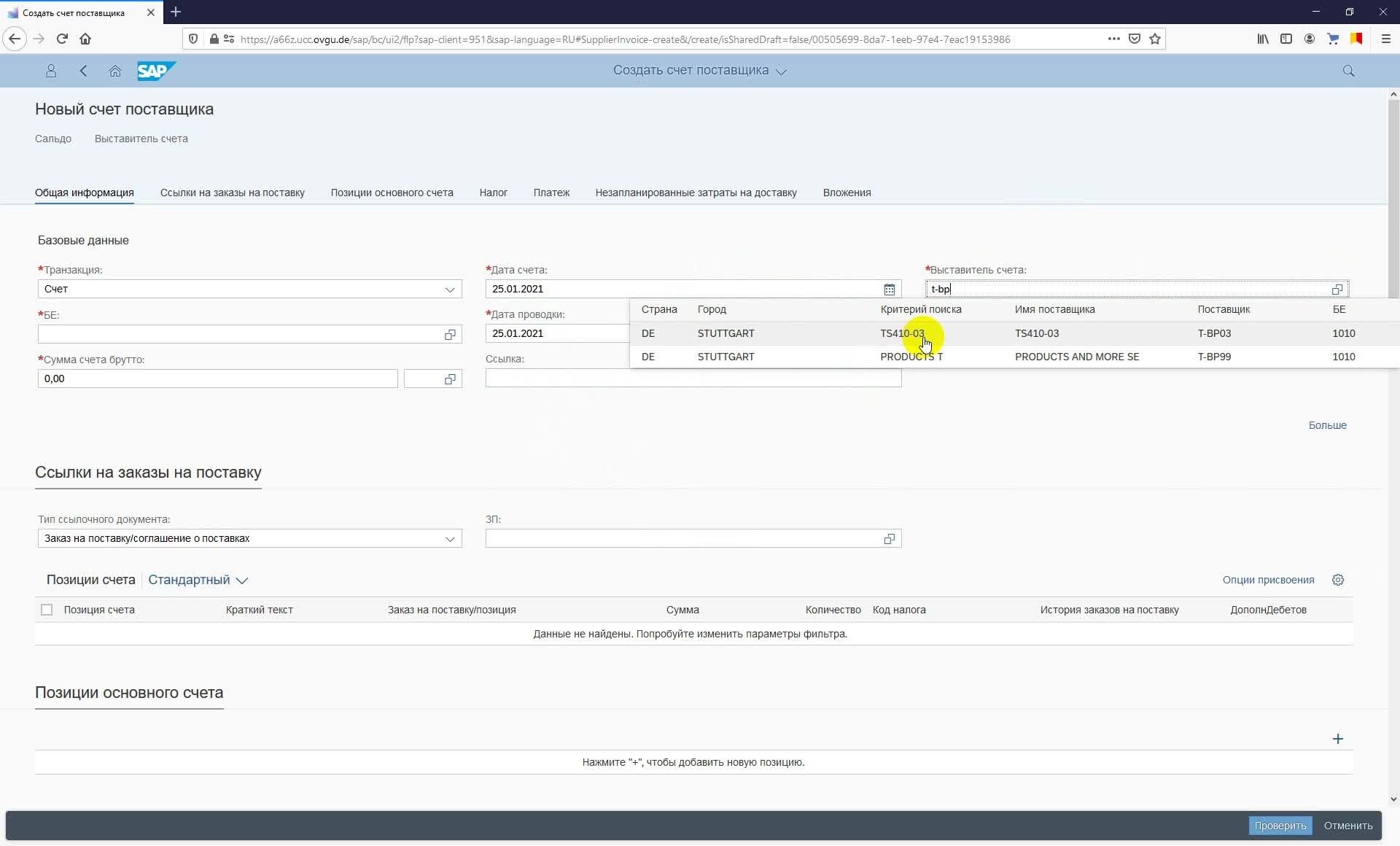The image size is (1400, 846).
Task: Add new G/L position with plus icon
Action: 1338,739
